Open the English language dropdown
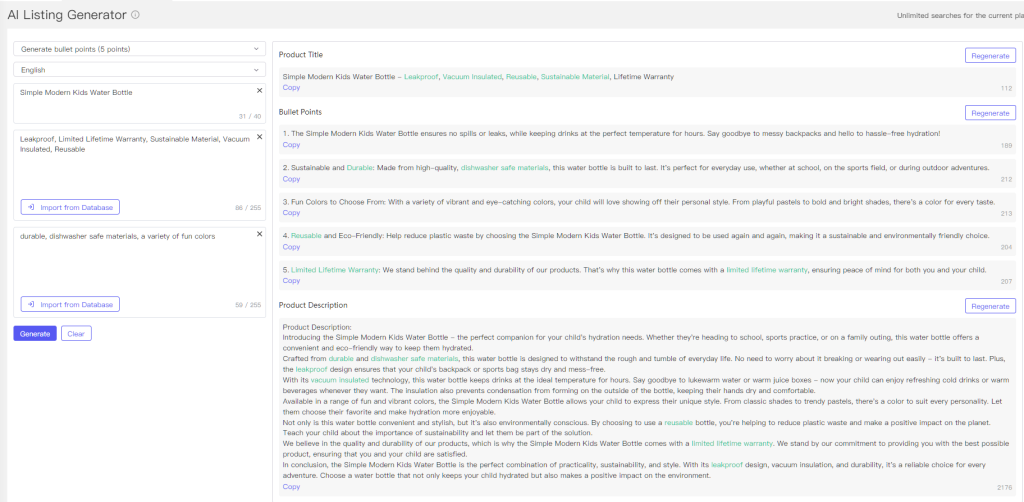 point(140,70)
